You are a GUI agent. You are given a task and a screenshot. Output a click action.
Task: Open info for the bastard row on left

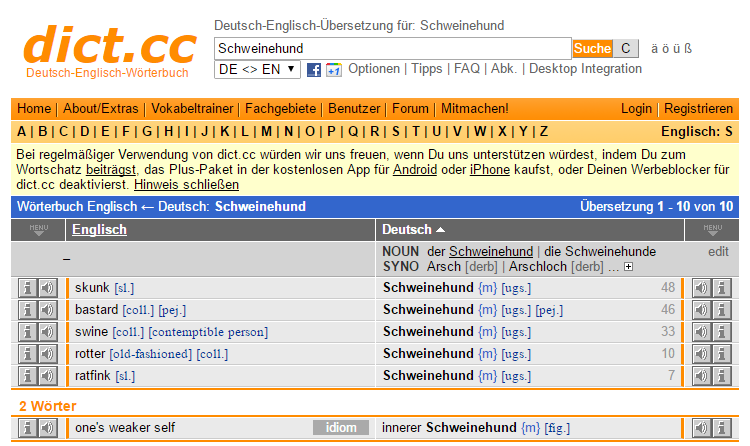point(28,310)
